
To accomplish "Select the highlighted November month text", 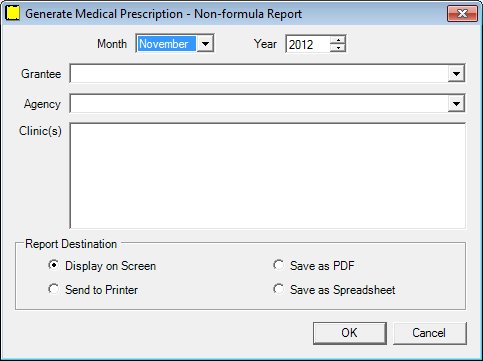I will coord(166,44).
